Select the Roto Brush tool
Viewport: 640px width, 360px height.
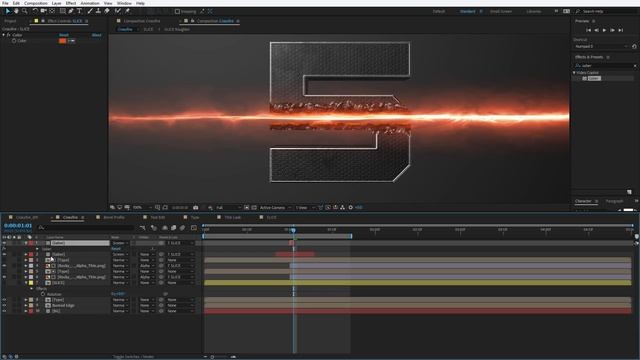point(118,11)
